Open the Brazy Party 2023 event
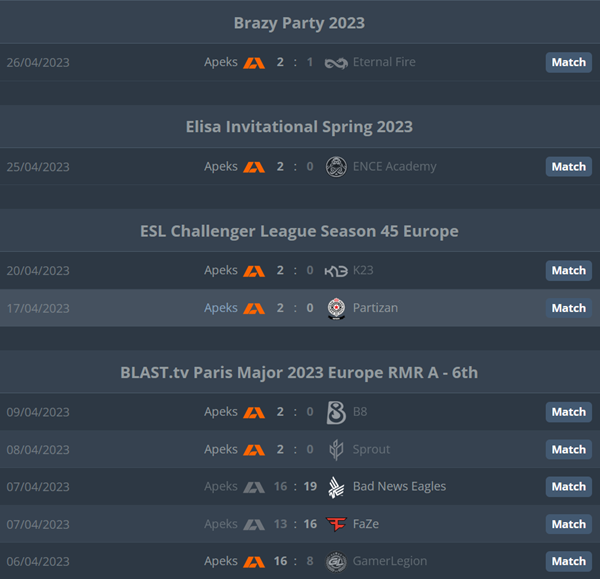The height and width of the screenshot is (579, 600). [299, 23]
